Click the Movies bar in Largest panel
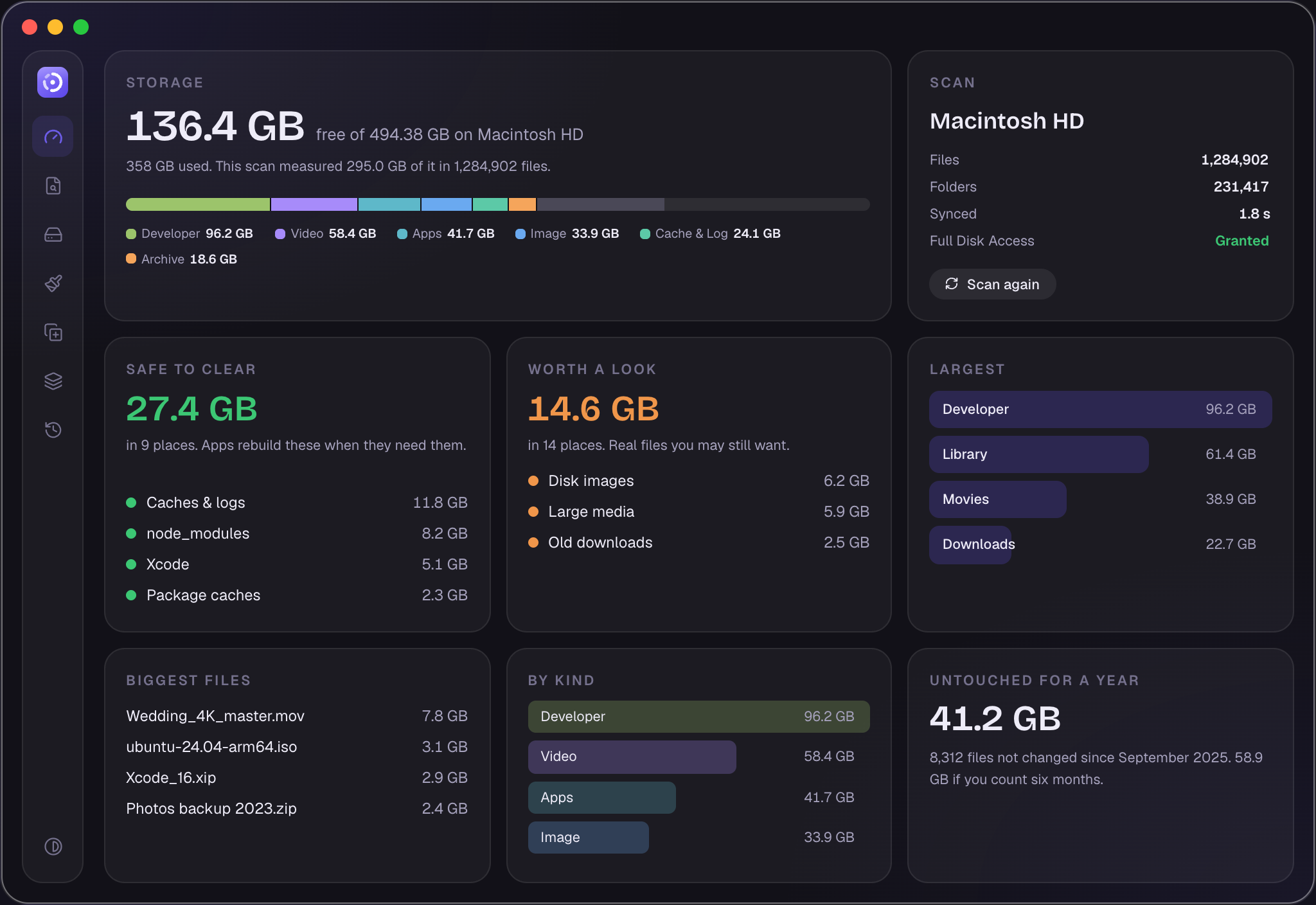The image size is (1316, 905). coord(997,499)
